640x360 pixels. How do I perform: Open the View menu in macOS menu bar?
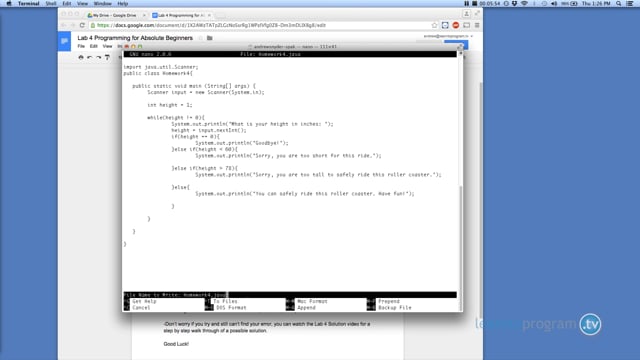(x=82, y=3)
